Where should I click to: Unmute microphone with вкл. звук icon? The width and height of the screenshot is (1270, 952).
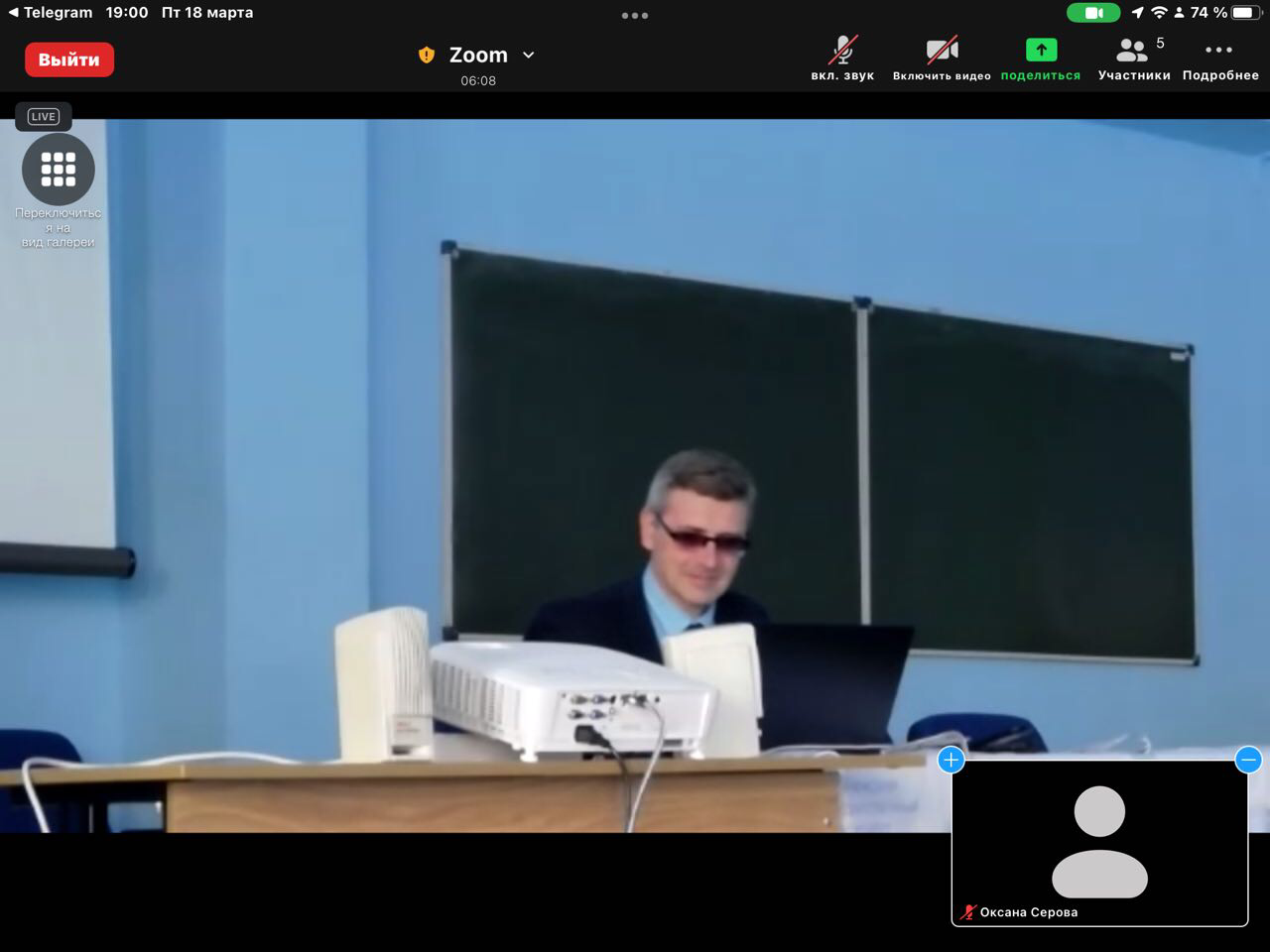[842, 52]
